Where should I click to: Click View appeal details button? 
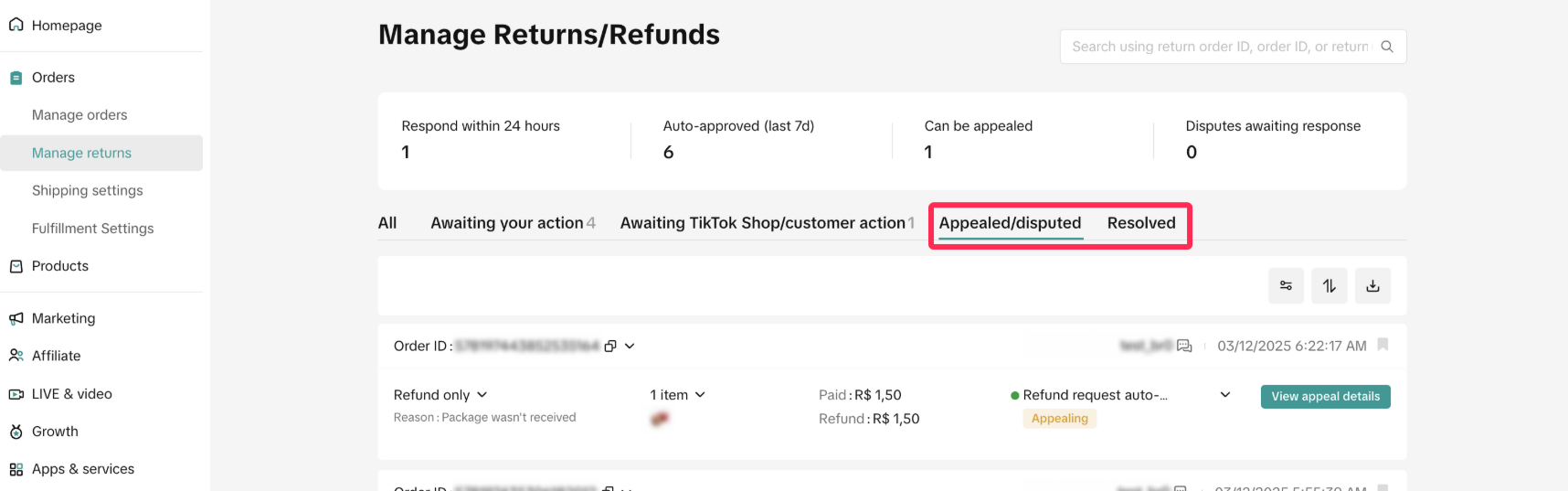(x=1325, y=397)
